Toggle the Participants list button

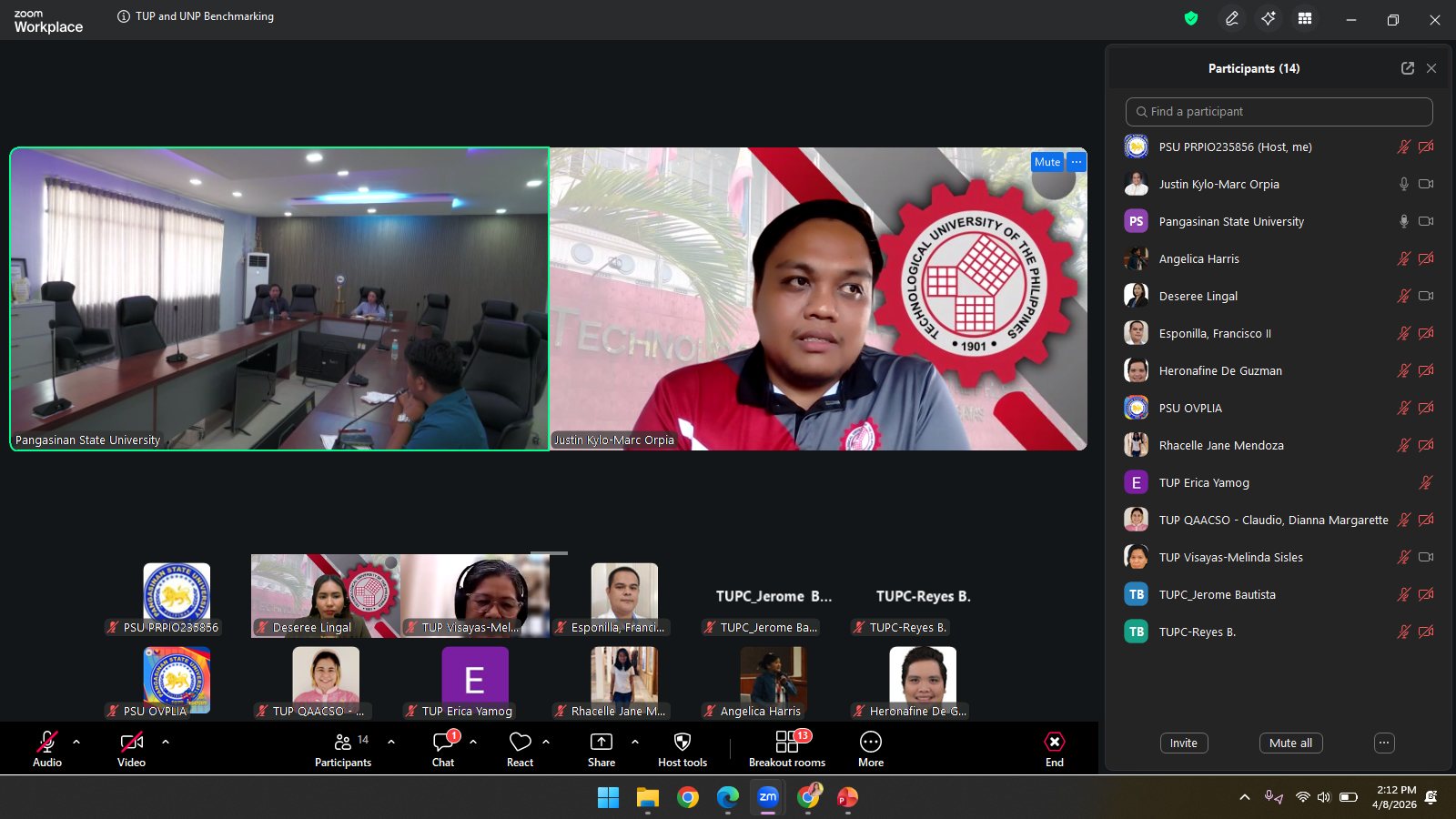click(x=343, y=749)
